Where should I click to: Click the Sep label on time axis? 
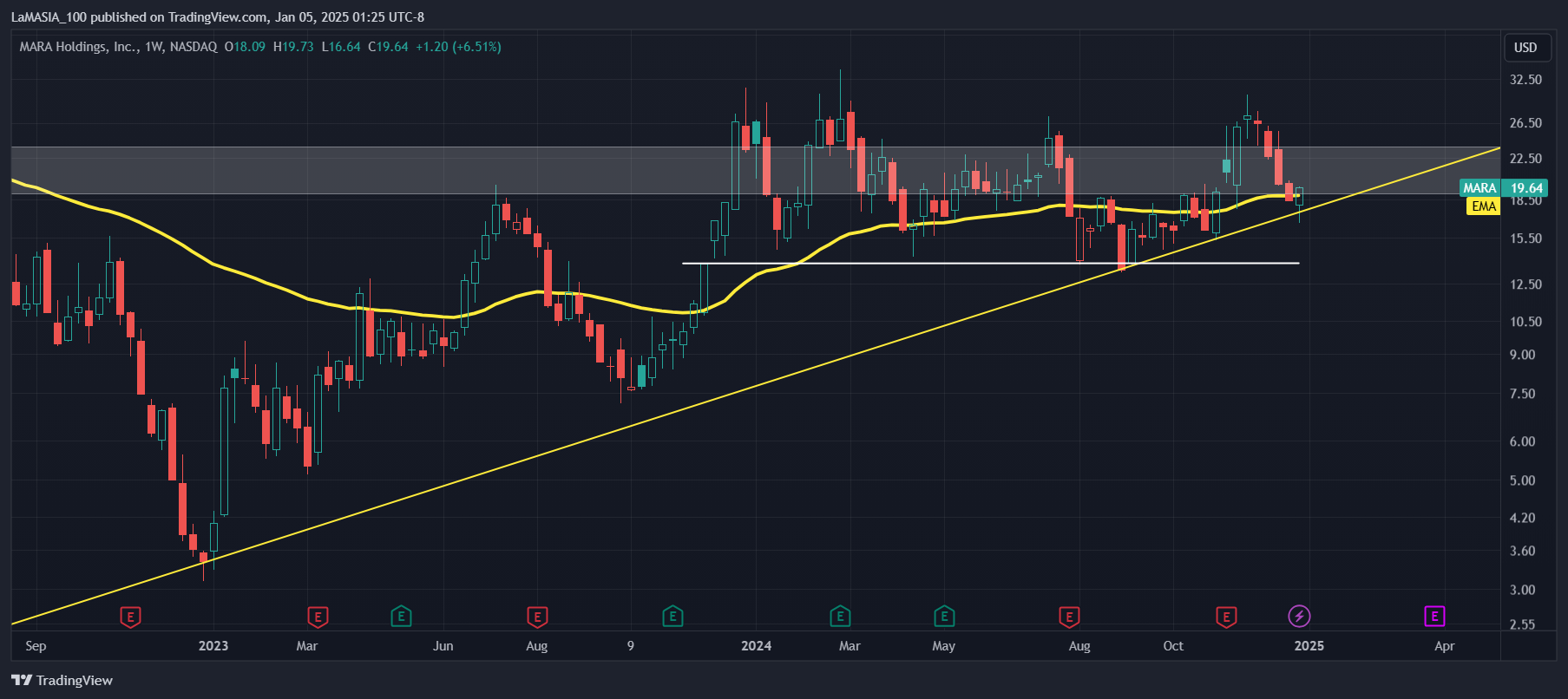click(x=36, y=646)
